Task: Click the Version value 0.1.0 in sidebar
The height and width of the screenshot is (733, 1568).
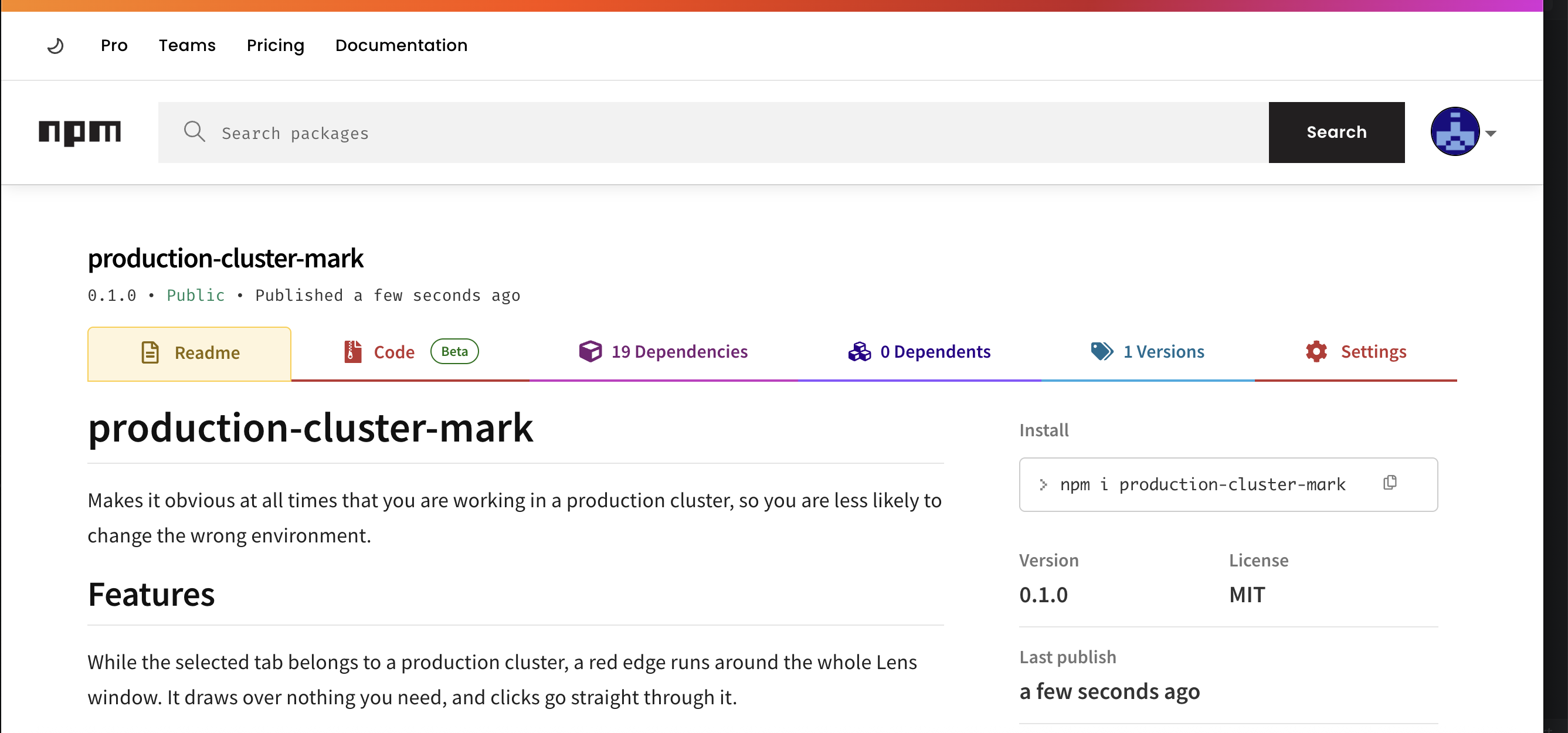Action: pos(1043,595)
